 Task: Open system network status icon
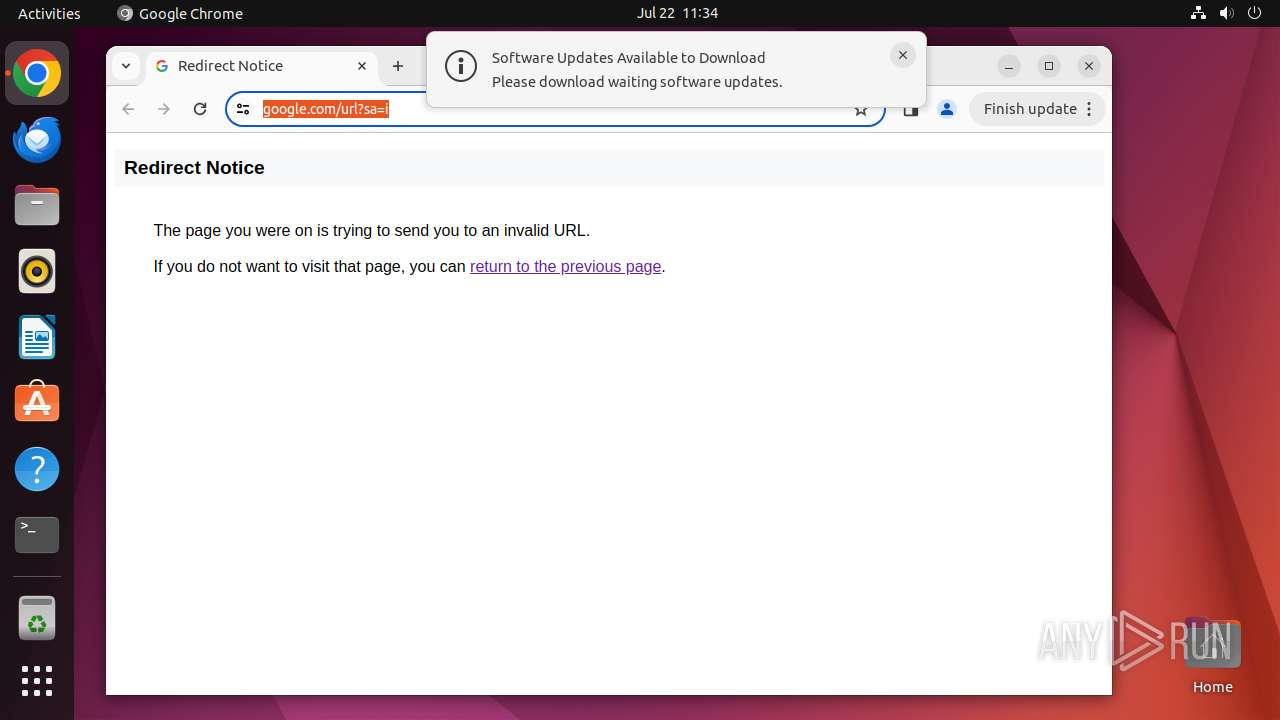pyautogui.click(x=1199, y=13)
